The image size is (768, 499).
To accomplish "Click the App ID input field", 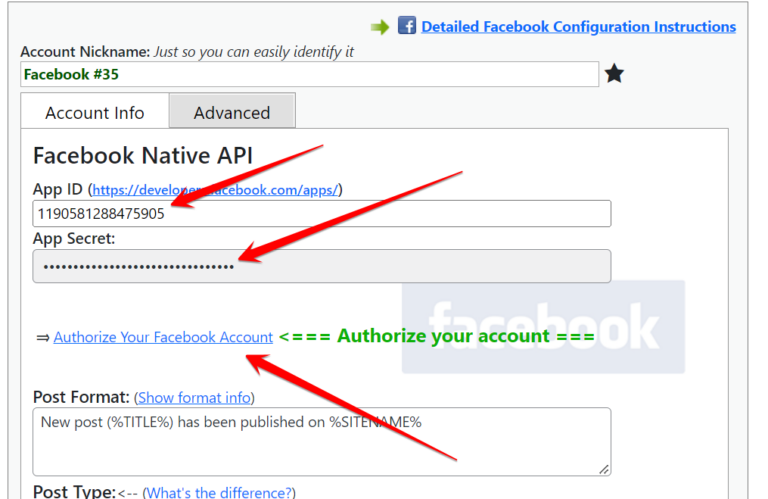I will [x=322, y=214].
